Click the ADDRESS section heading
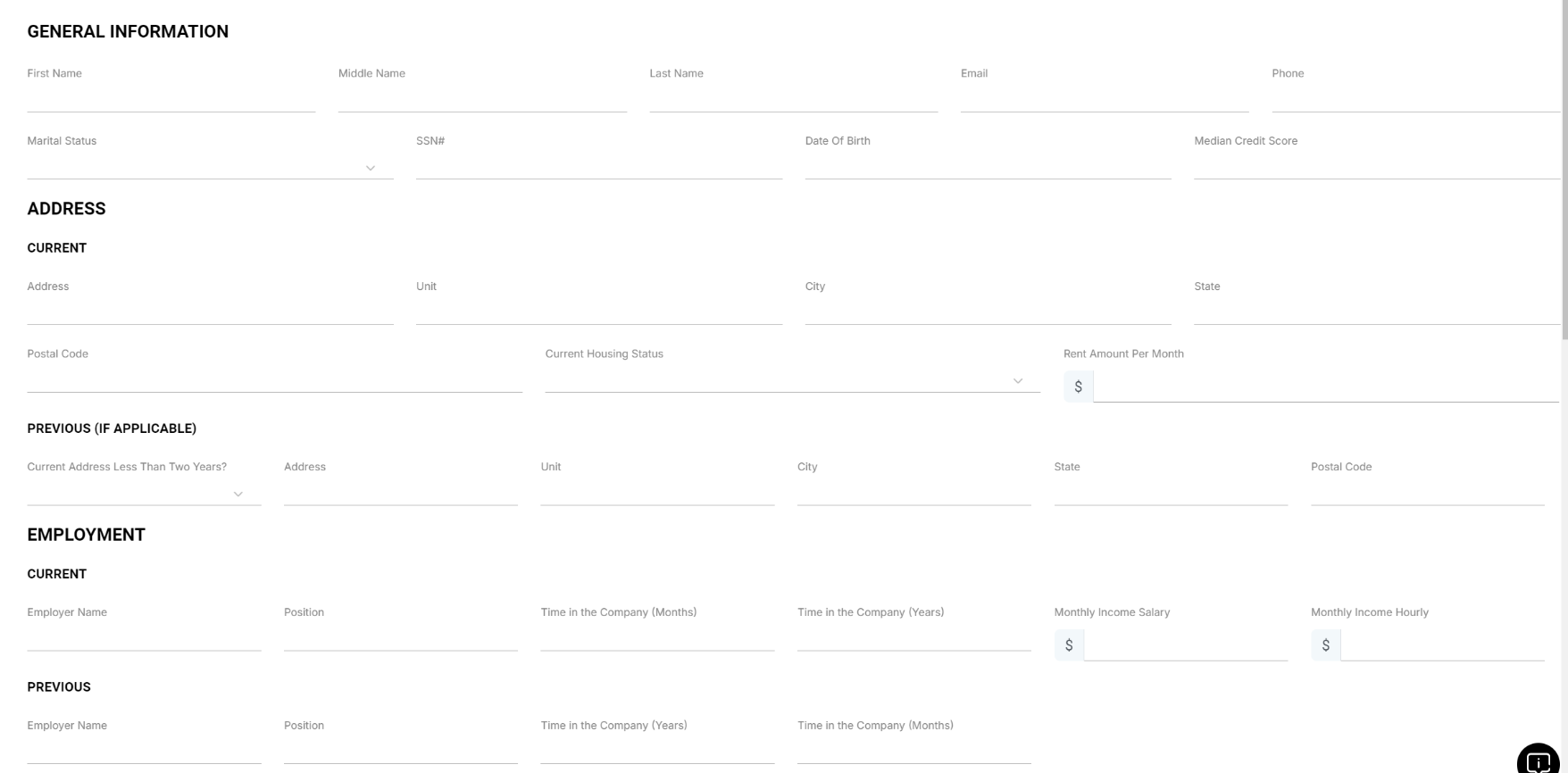 (66, 209)
